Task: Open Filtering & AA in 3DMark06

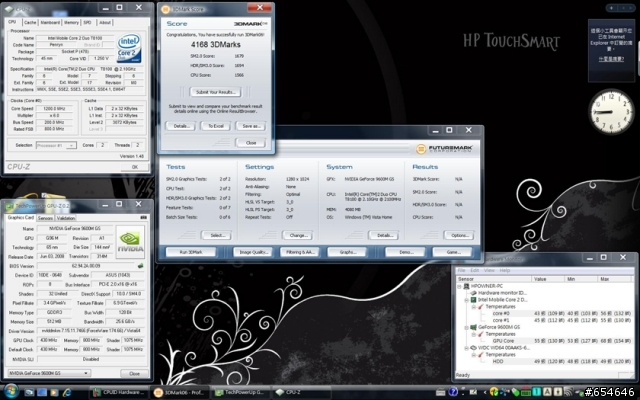Action: click(300, 252)
